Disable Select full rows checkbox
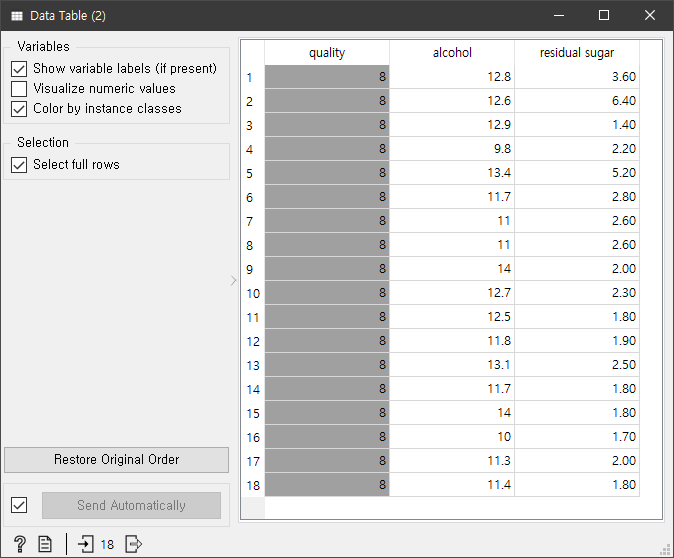Image resolution: width=674 pixels, height=558 pixels. tap(19, 165)
